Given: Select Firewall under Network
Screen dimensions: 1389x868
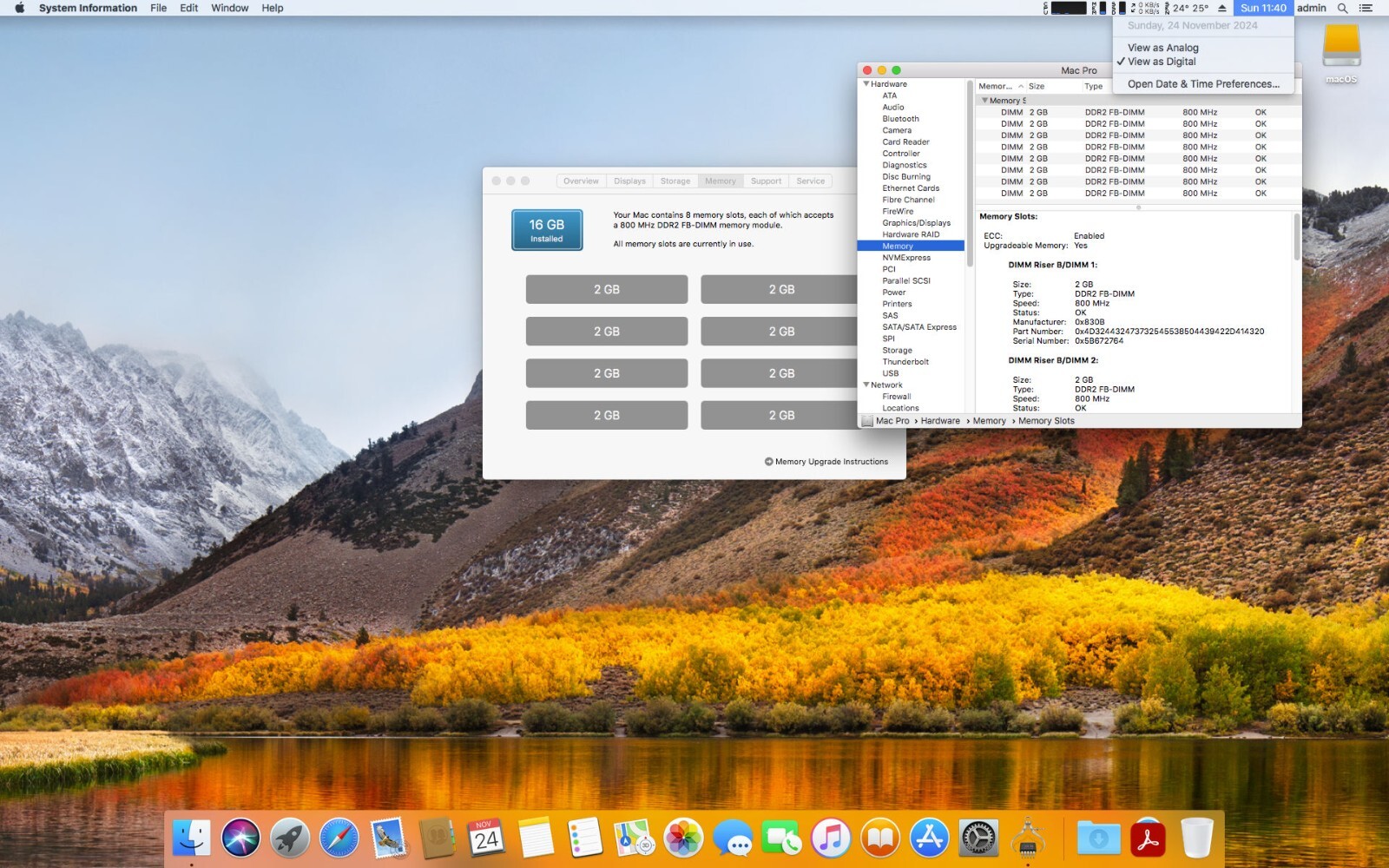Looking at the screenshot, I should pyautogui.click(x=897, y=397).
